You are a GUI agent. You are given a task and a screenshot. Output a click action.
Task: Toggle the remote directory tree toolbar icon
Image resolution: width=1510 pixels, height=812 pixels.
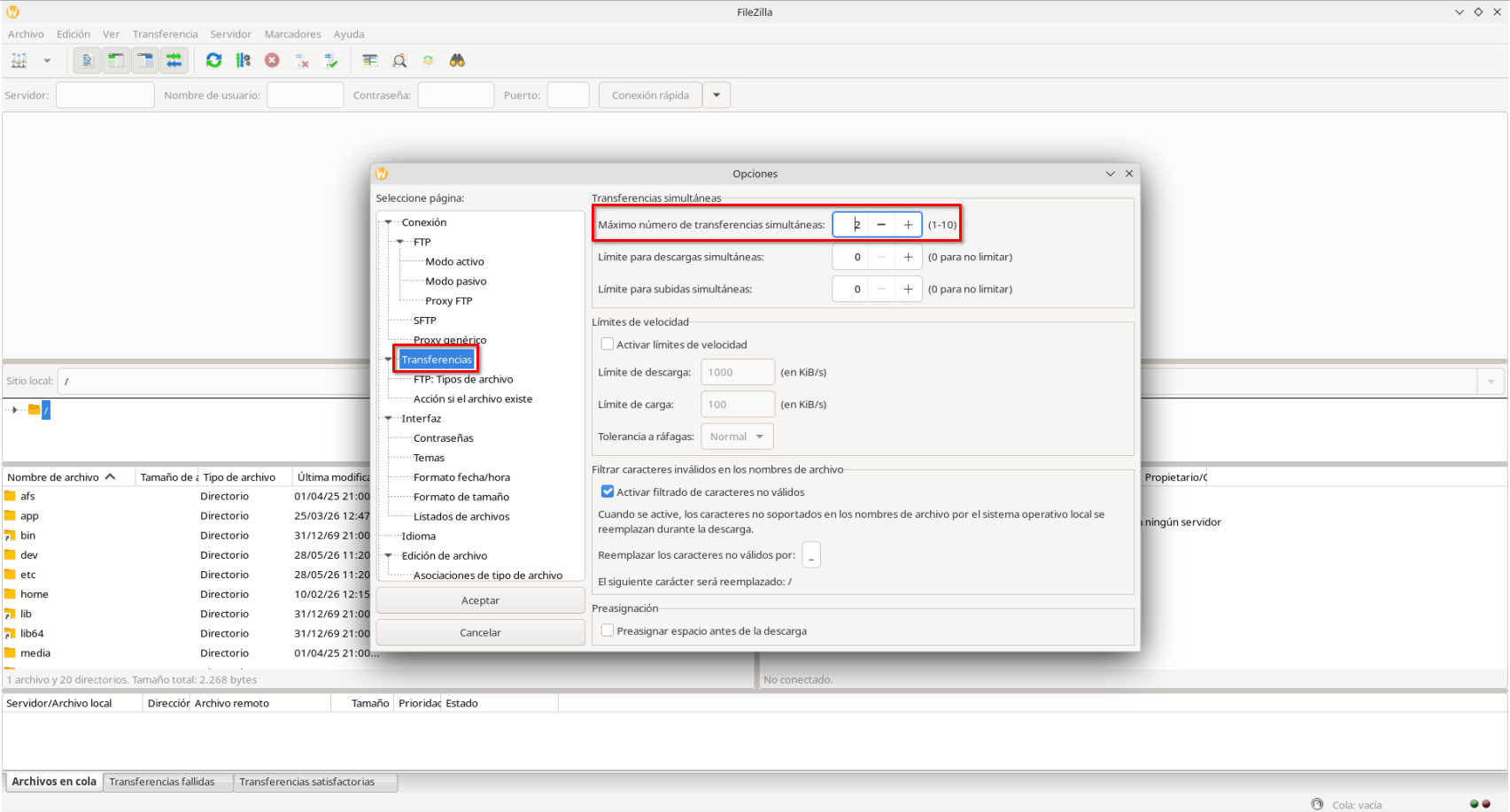pos(145,60)
